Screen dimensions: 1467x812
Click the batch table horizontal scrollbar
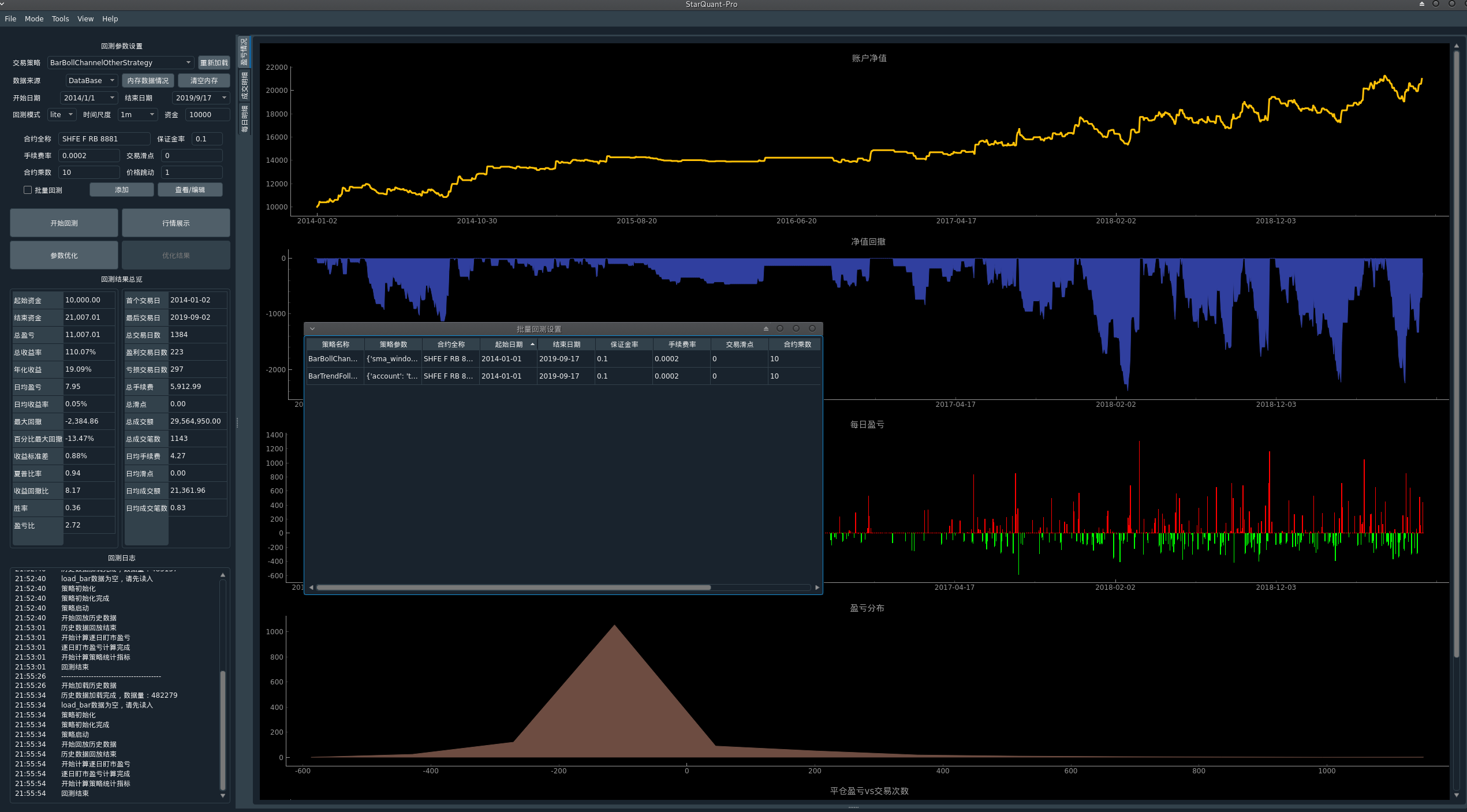[x=513, y=588]
